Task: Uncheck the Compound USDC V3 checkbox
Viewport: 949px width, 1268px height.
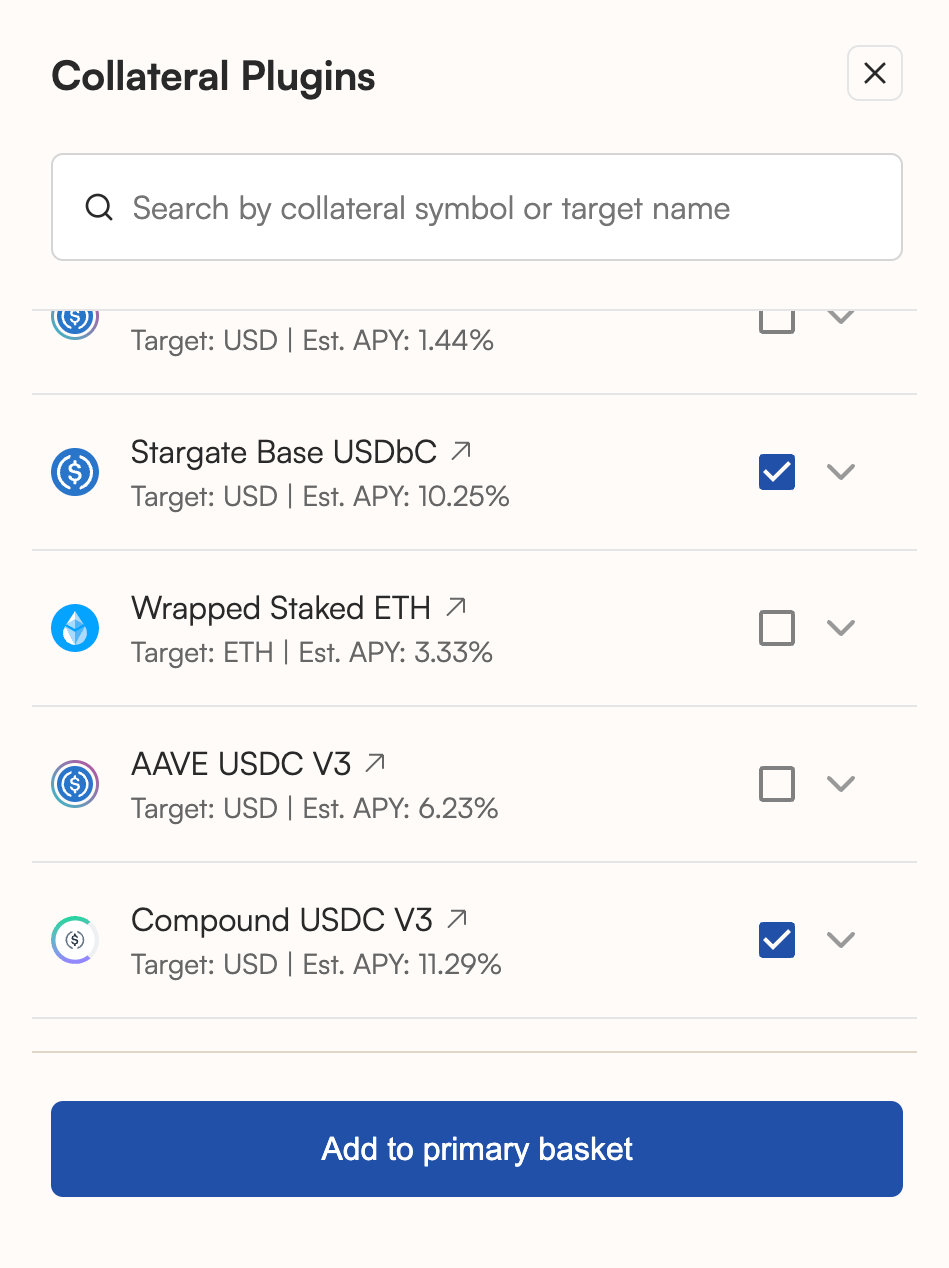Action: [777, 940]
